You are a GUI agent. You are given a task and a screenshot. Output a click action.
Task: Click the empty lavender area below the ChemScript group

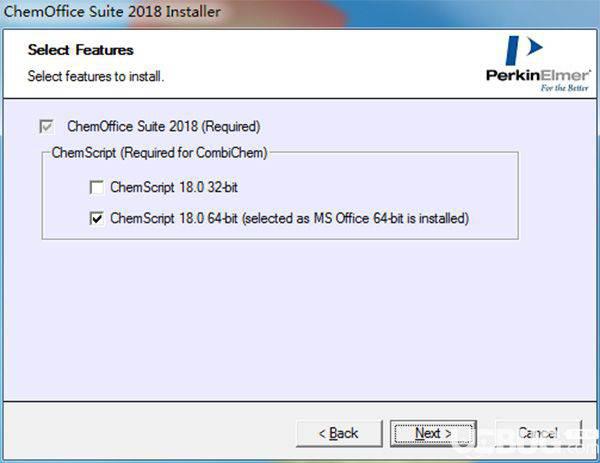coord(300,320)
